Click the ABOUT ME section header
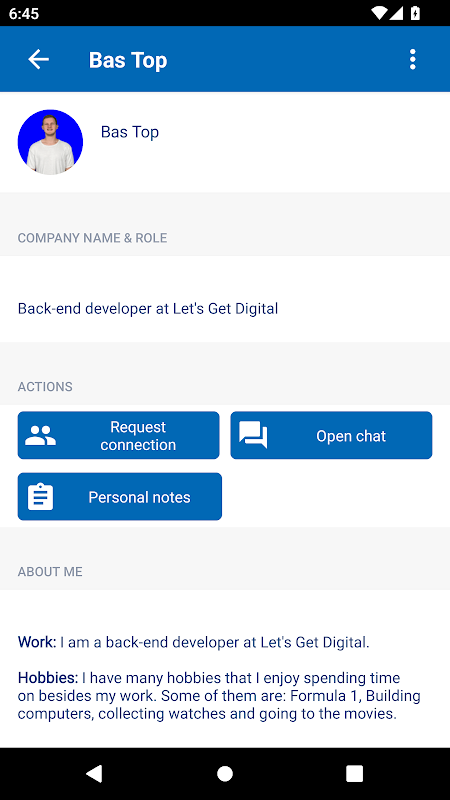This screenshot has width=450, height=800. click(50, 571)
